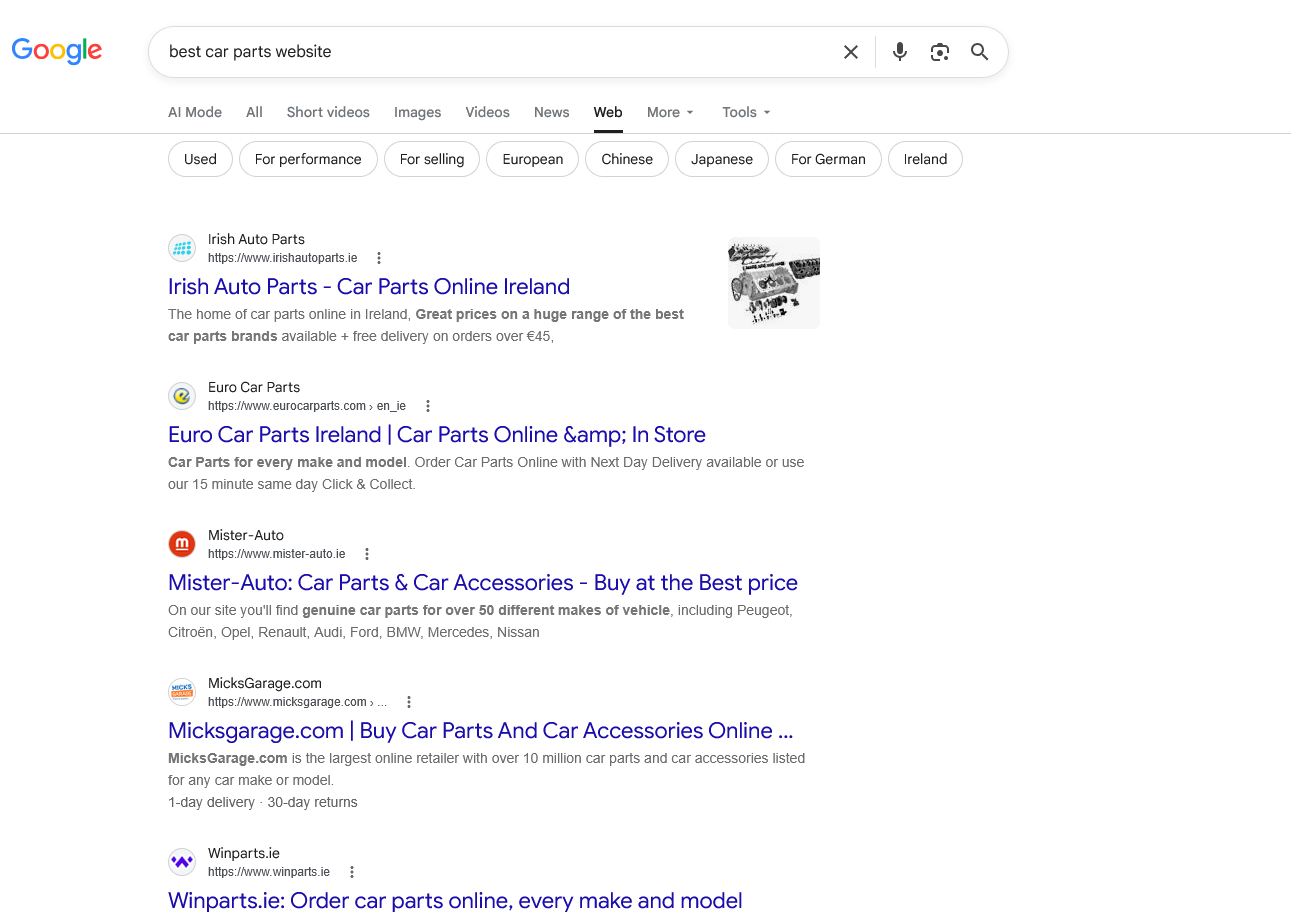1291x912 pixels.
Task: Apply the For German filter chip
Action: pos(828,159)
